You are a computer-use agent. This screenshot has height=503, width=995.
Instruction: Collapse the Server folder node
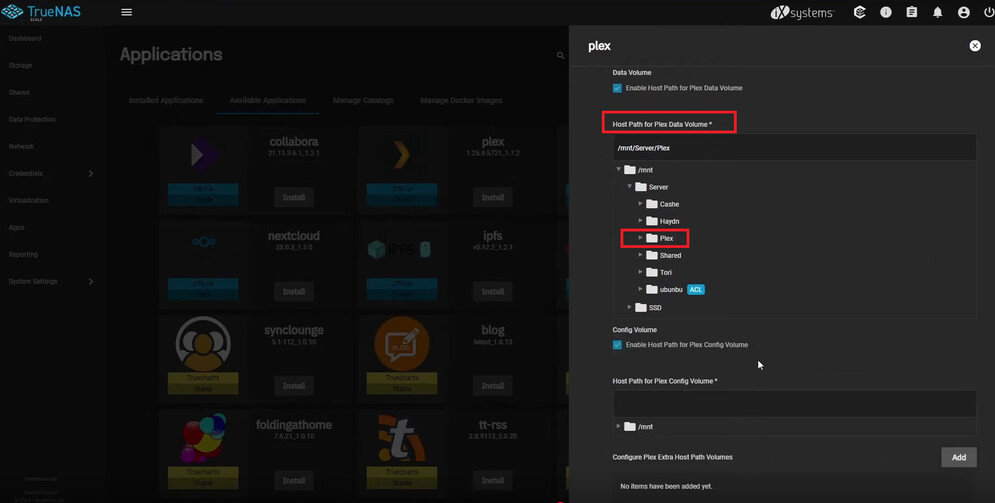(629, 186)
